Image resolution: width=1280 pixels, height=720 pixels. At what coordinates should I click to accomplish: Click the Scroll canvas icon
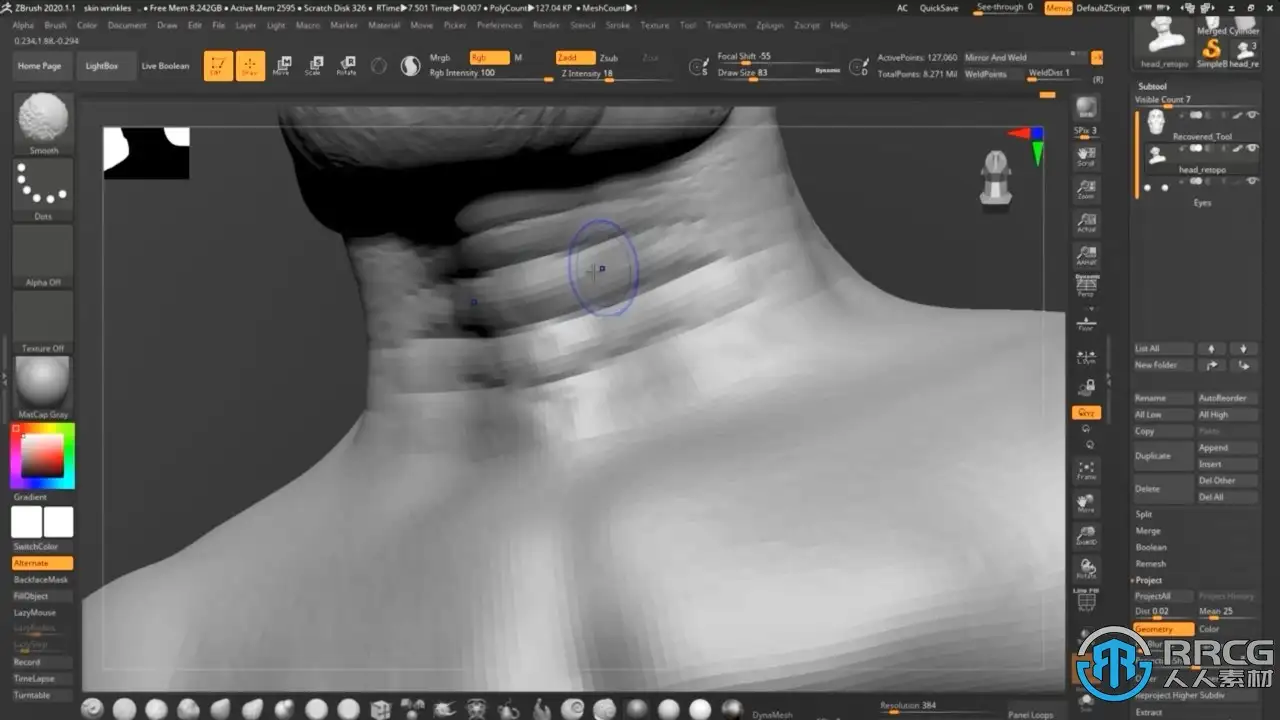(1086, 157)
